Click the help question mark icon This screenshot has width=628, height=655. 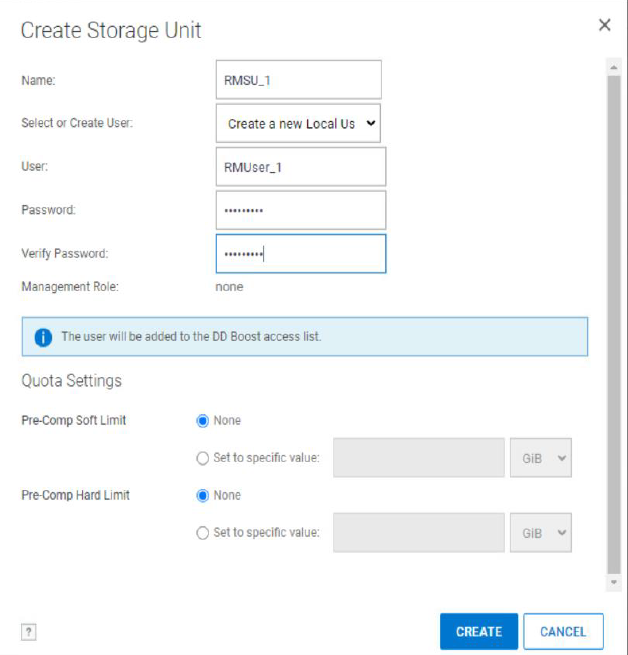[29, 631]
